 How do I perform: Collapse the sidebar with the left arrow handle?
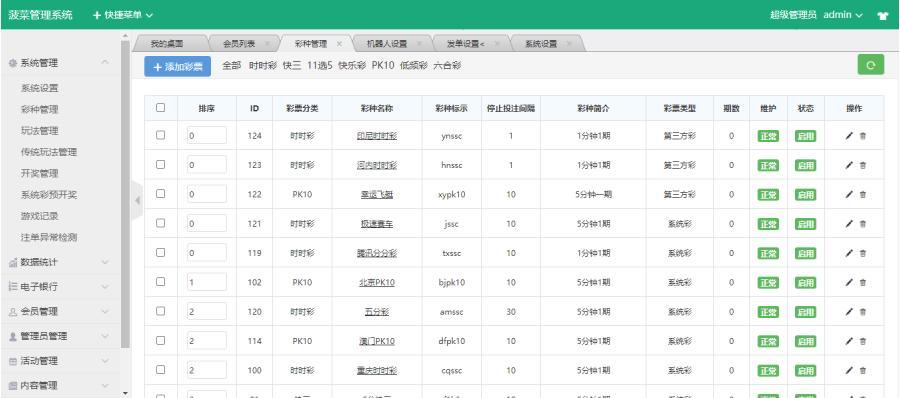(x=137, y=200)
